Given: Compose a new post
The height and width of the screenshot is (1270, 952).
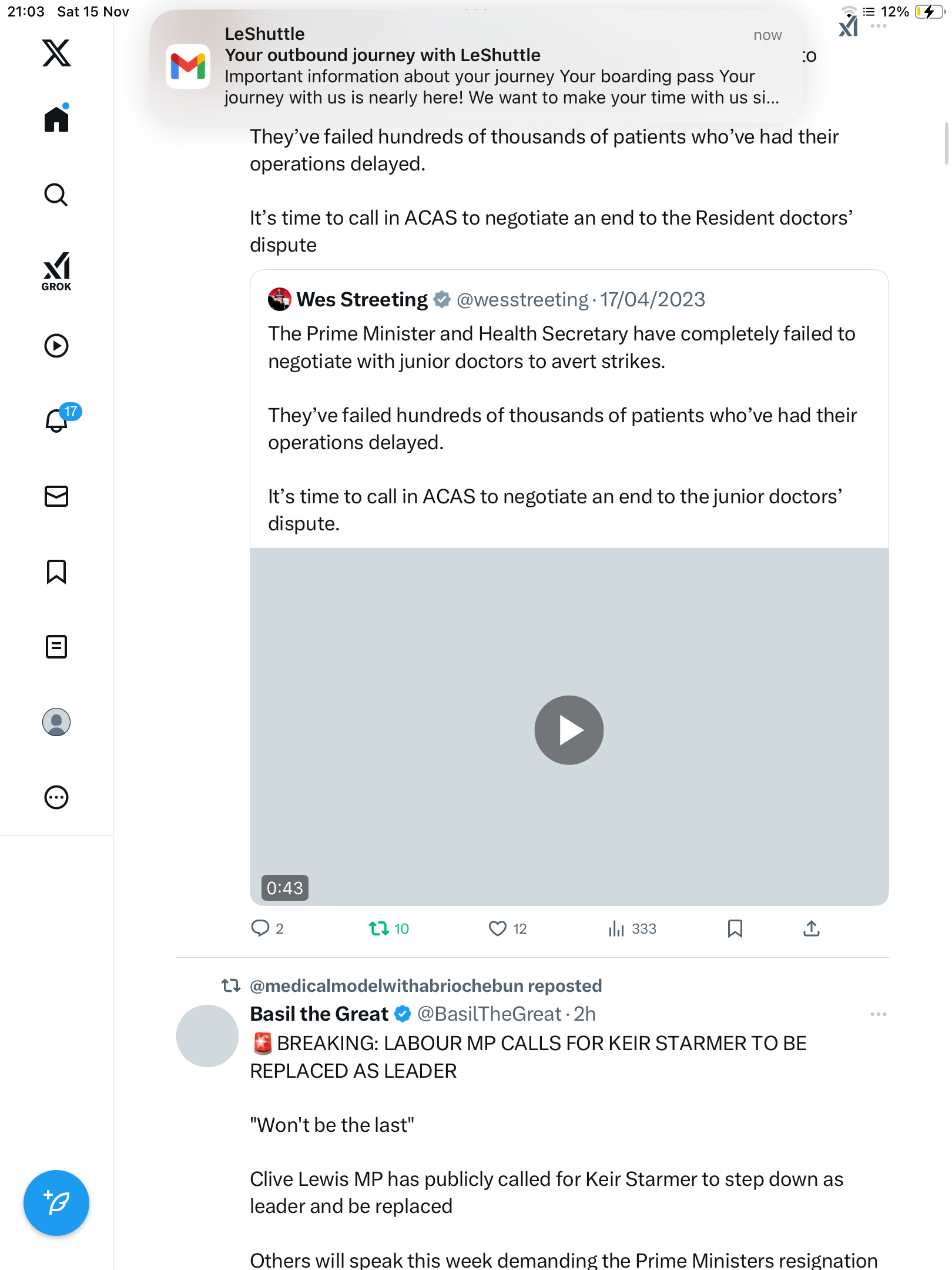Looking at the screenshot, I should [x=56, y=1203].
